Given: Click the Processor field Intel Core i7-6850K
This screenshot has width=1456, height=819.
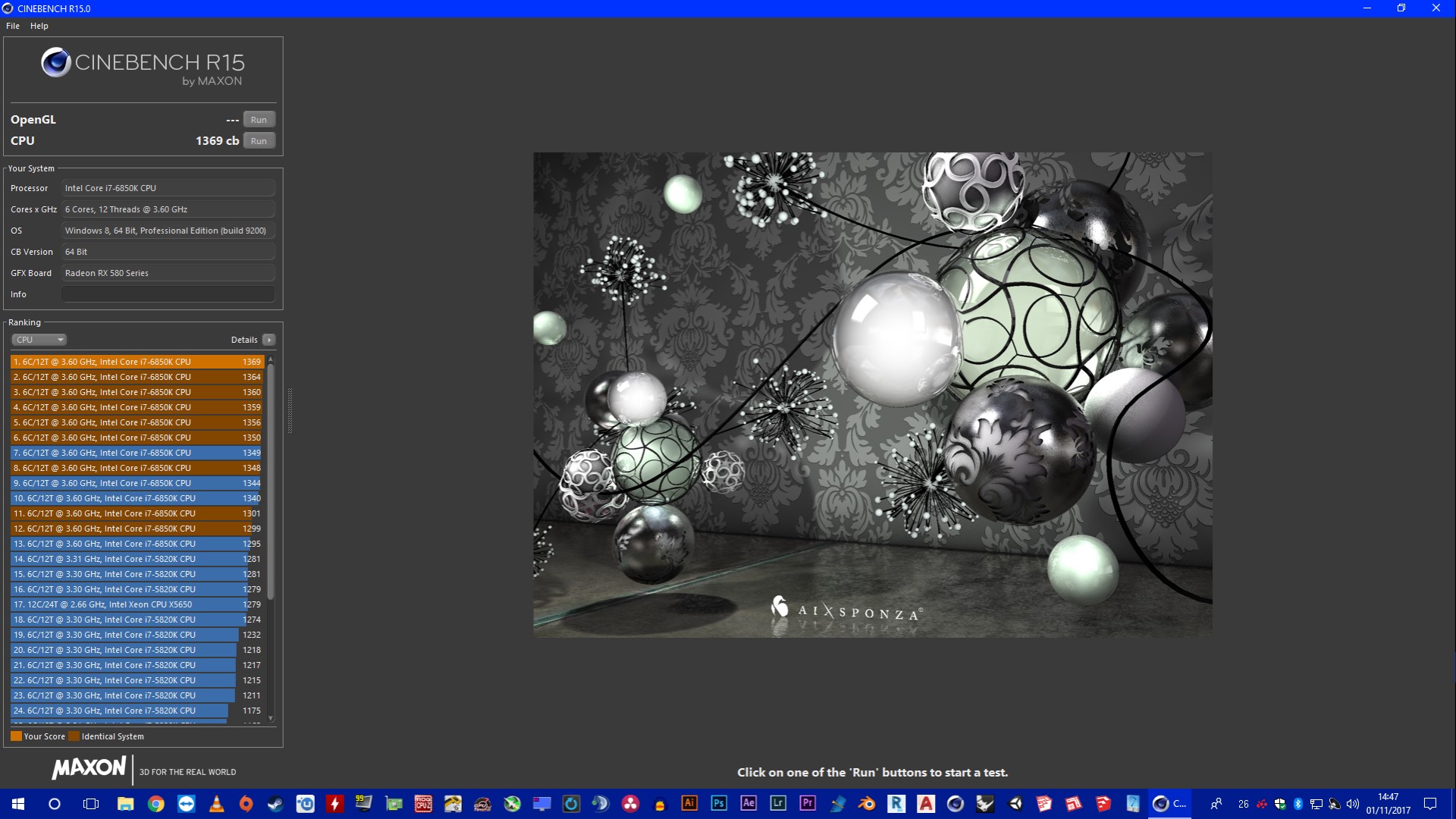Looking at the screenshot, I should pos(168,188).
